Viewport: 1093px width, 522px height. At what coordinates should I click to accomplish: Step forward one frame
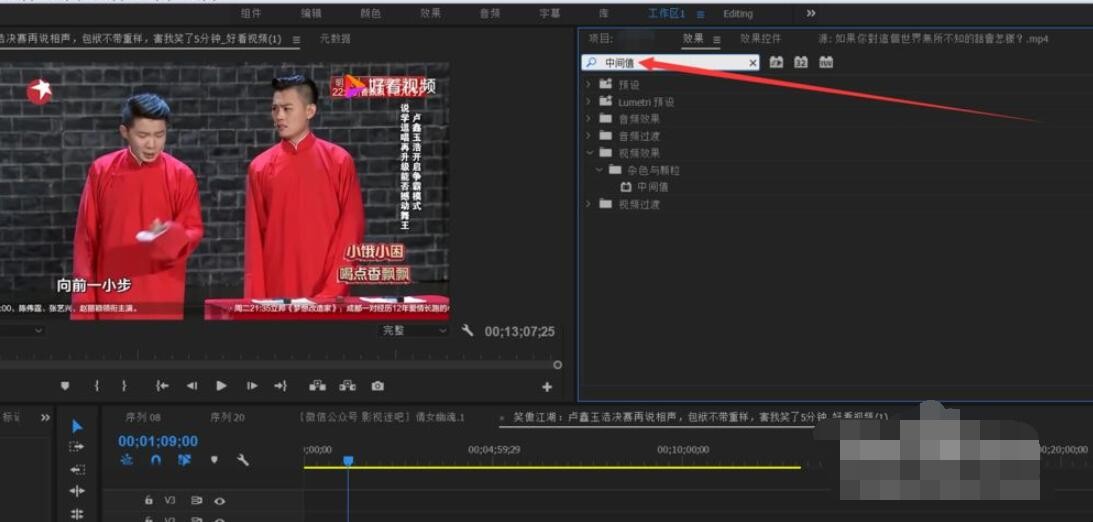coord(252,386)
